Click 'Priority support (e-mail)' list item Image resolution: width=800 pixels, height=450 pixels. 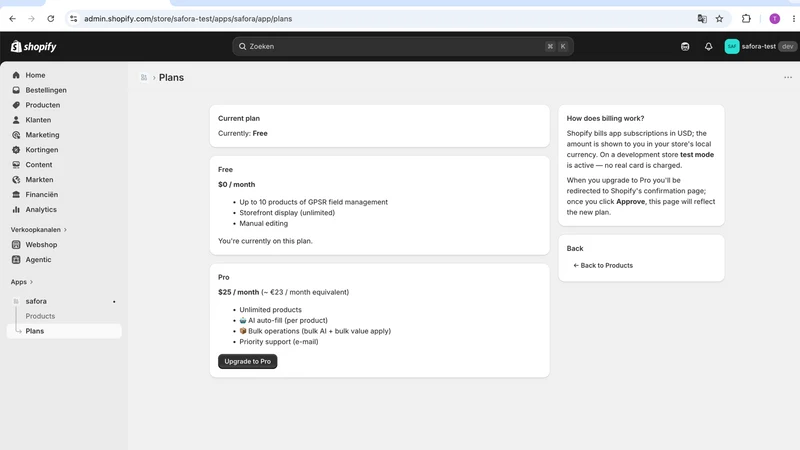279,342
